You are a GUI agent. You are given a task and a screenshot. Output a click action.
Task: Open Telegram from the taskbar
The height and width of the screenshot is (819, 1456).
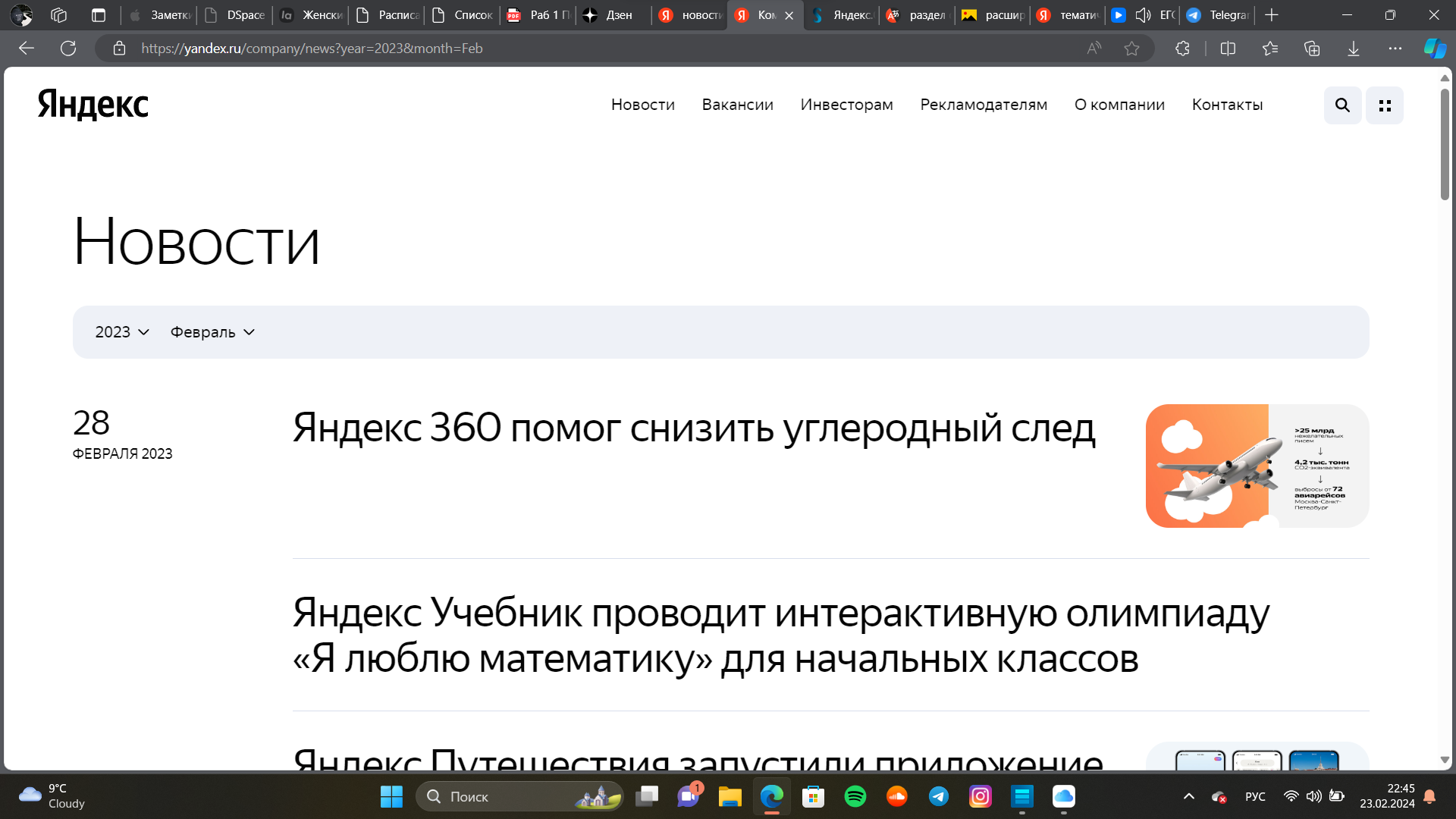click(939, 796)
